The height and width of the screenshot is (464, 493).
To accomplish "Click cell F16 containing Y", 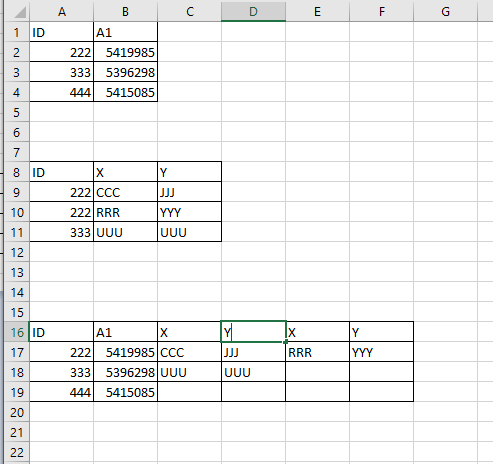I will pyautogui.click(x=381, y=332).
